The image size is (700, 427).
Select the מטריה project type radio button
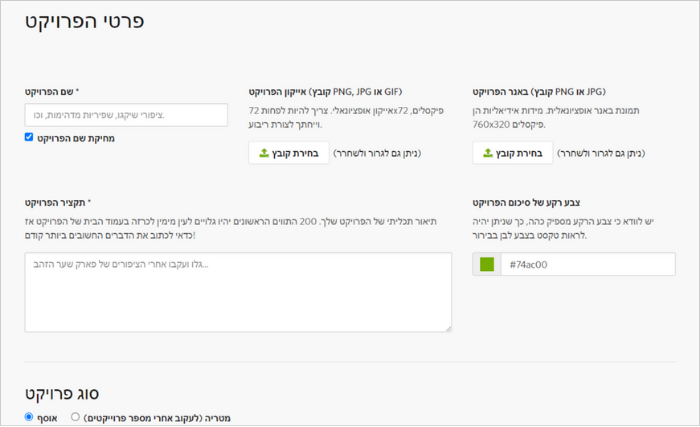pos(75,417)
